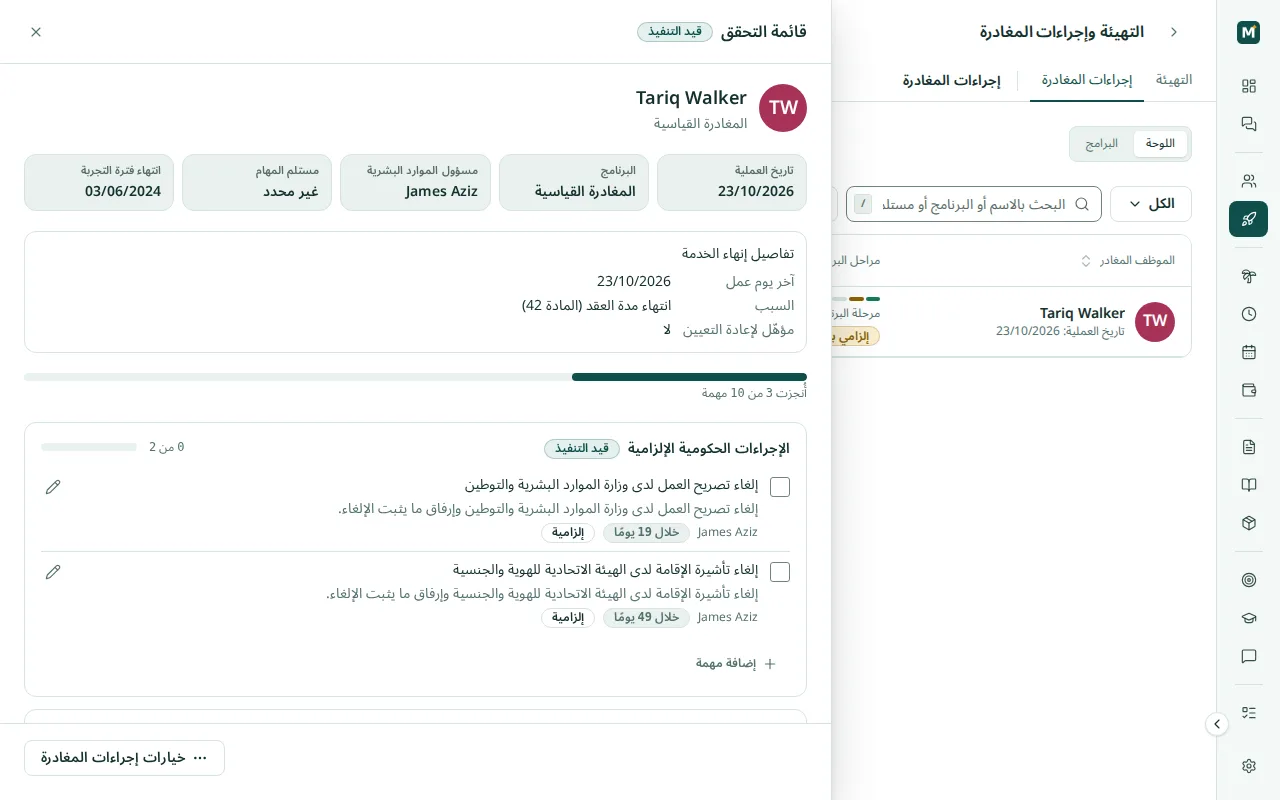Click the 03/06/2024 probation end date

click(x=123, y=191)
